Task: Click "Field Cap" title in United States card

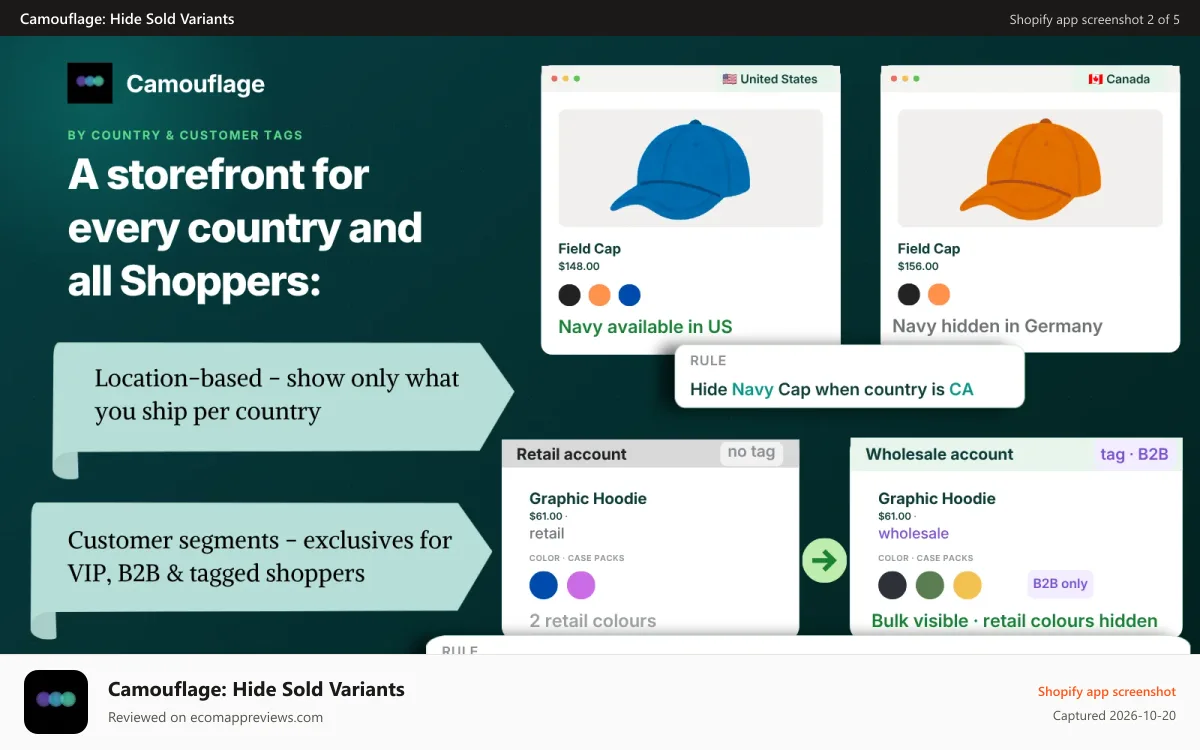Action: pyautogui.click(x=589, y=249)
